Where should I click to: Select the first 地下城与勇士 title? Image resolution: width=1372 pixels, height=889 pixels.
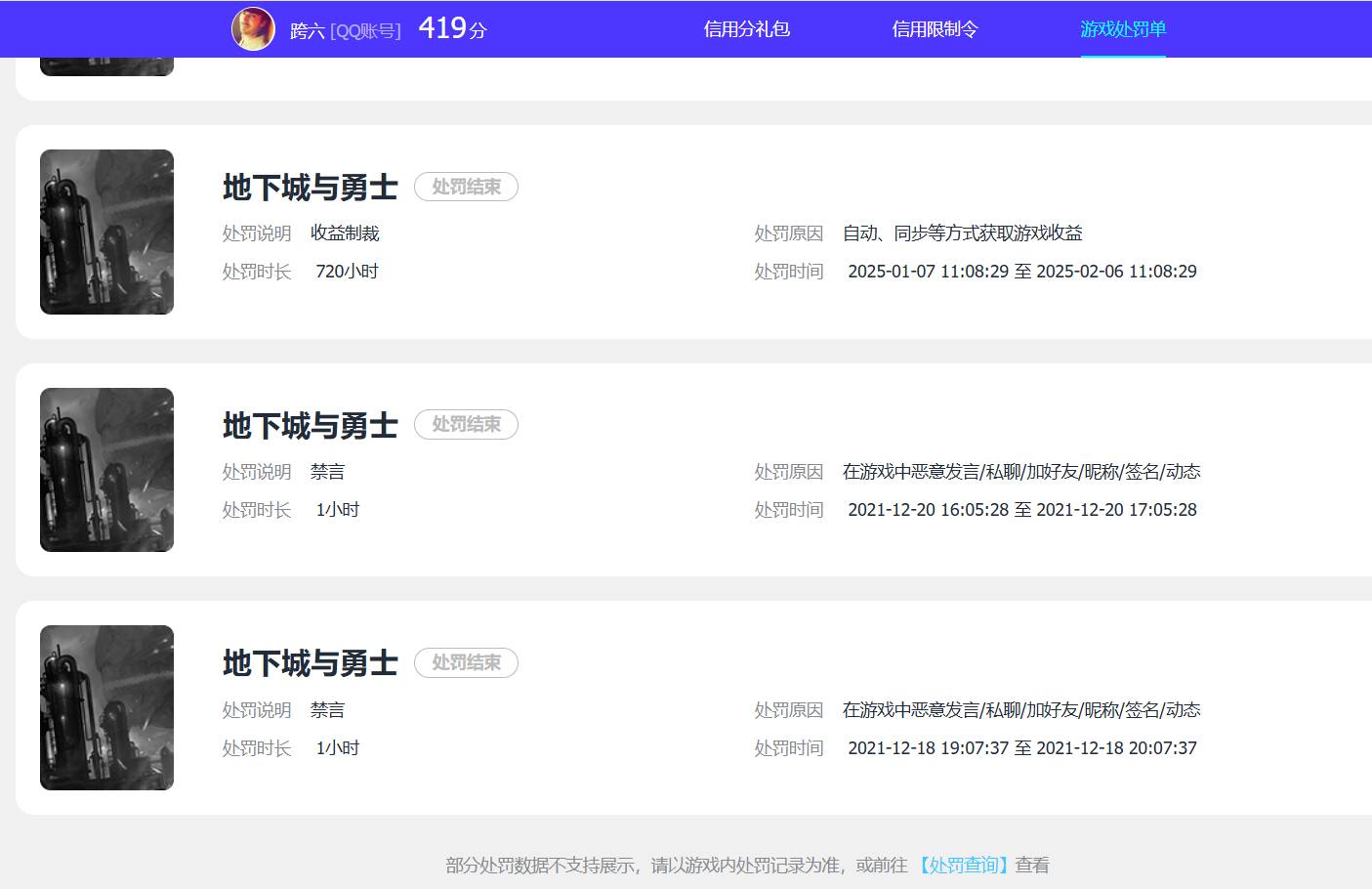(309, 188)
